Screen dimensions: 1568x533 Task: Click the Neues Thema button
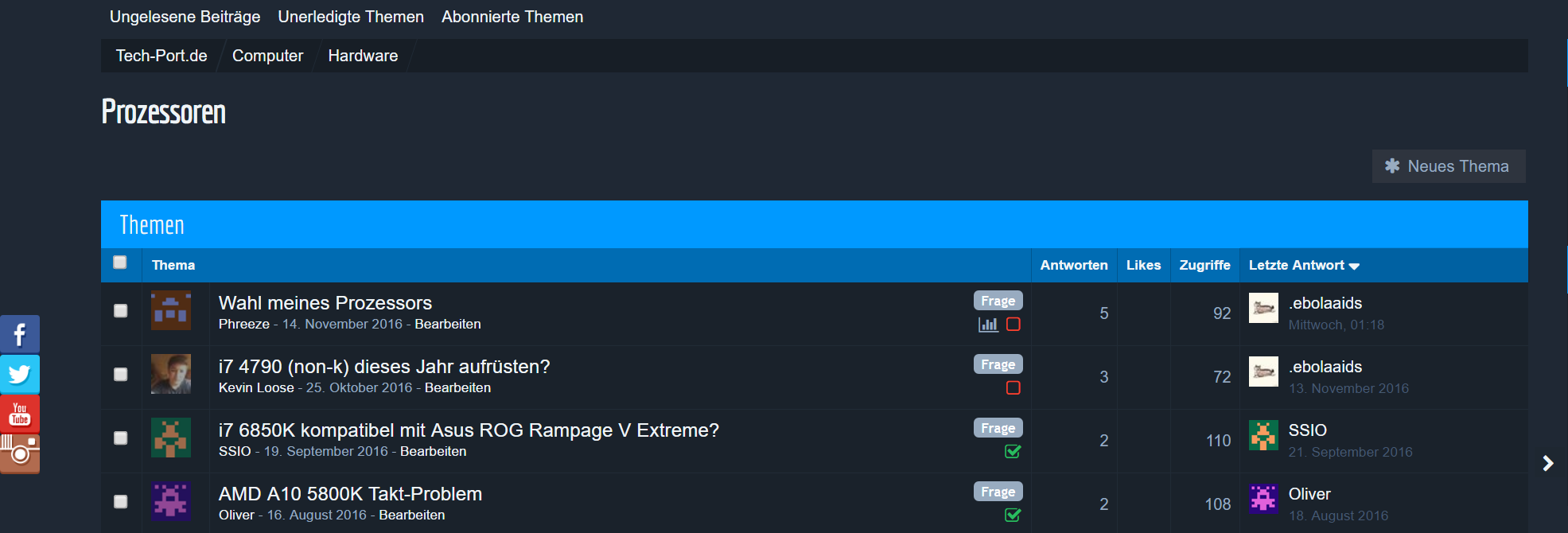tap(1448, 166)
